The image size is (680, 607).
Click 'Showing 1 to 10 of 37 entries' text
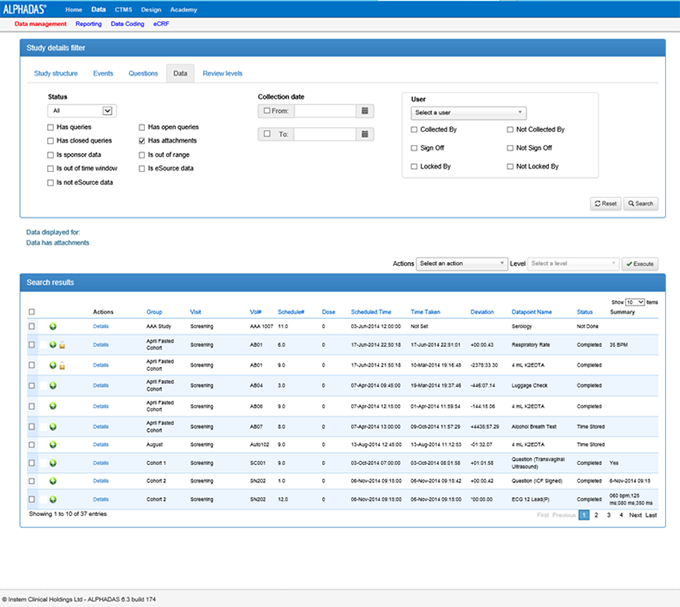tap(68, 514)
